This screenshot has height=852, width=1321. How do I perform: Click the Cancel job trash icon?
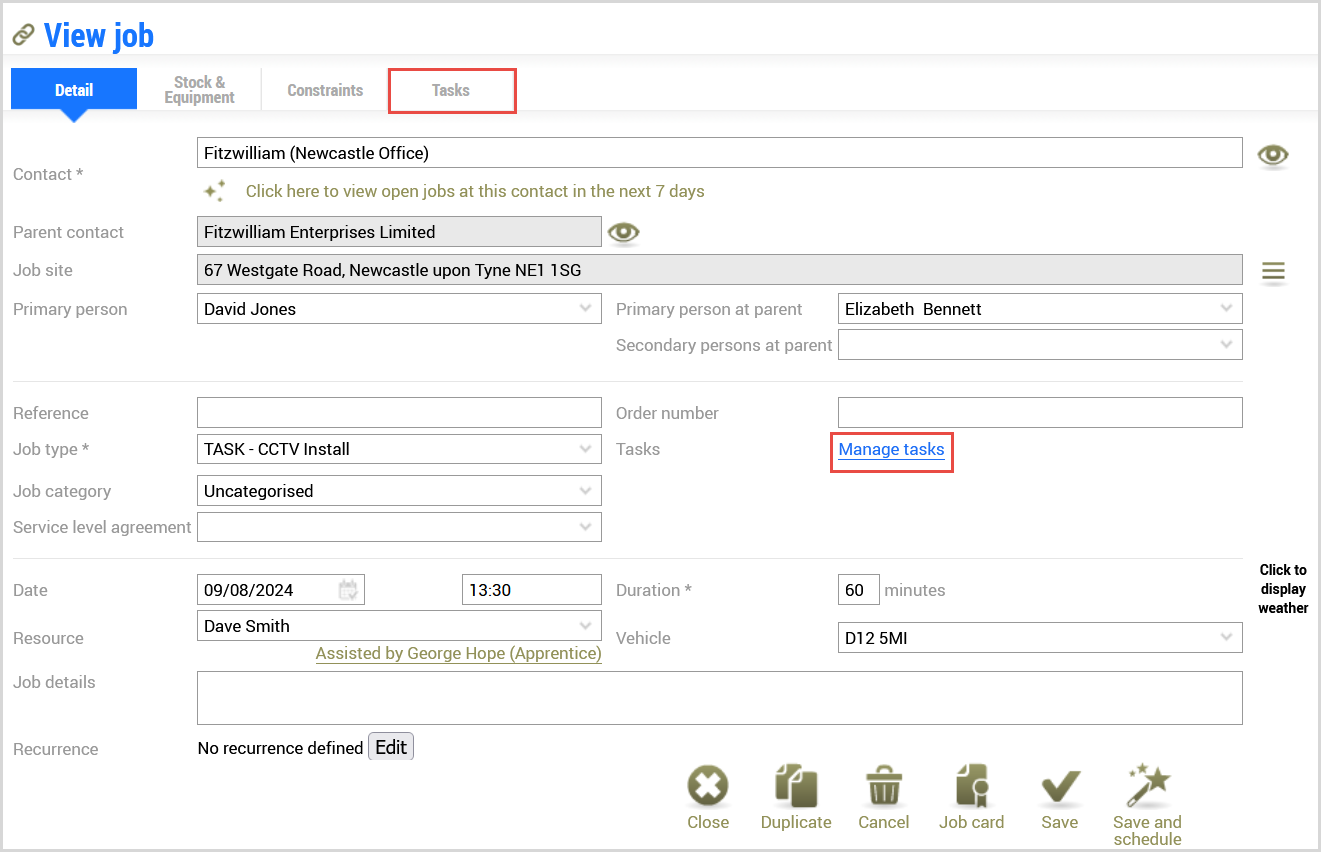[x=884, y=787]
